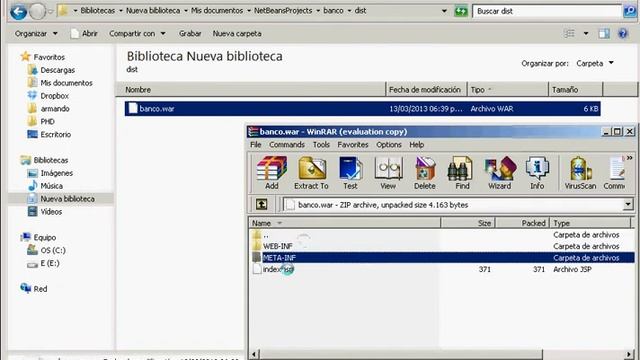Screen dimensions: 640x360
Task: Click WinRAR horizontal scrollbar right arrow
Action: (629, 354)
